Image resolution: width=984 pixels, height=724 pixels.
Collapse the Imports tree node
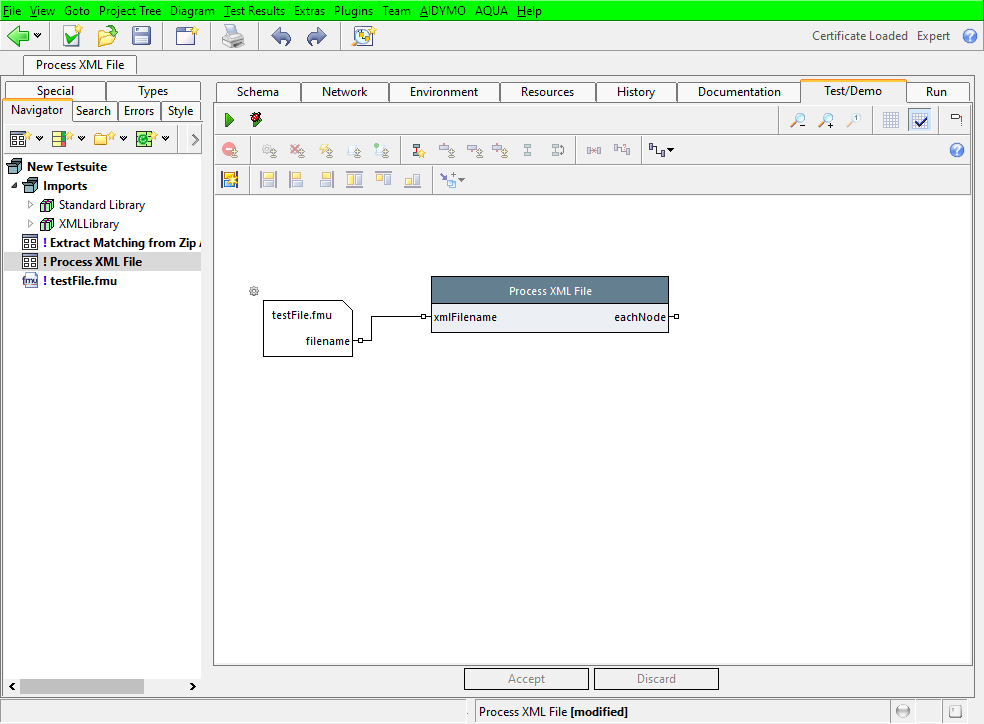(14, 186)
